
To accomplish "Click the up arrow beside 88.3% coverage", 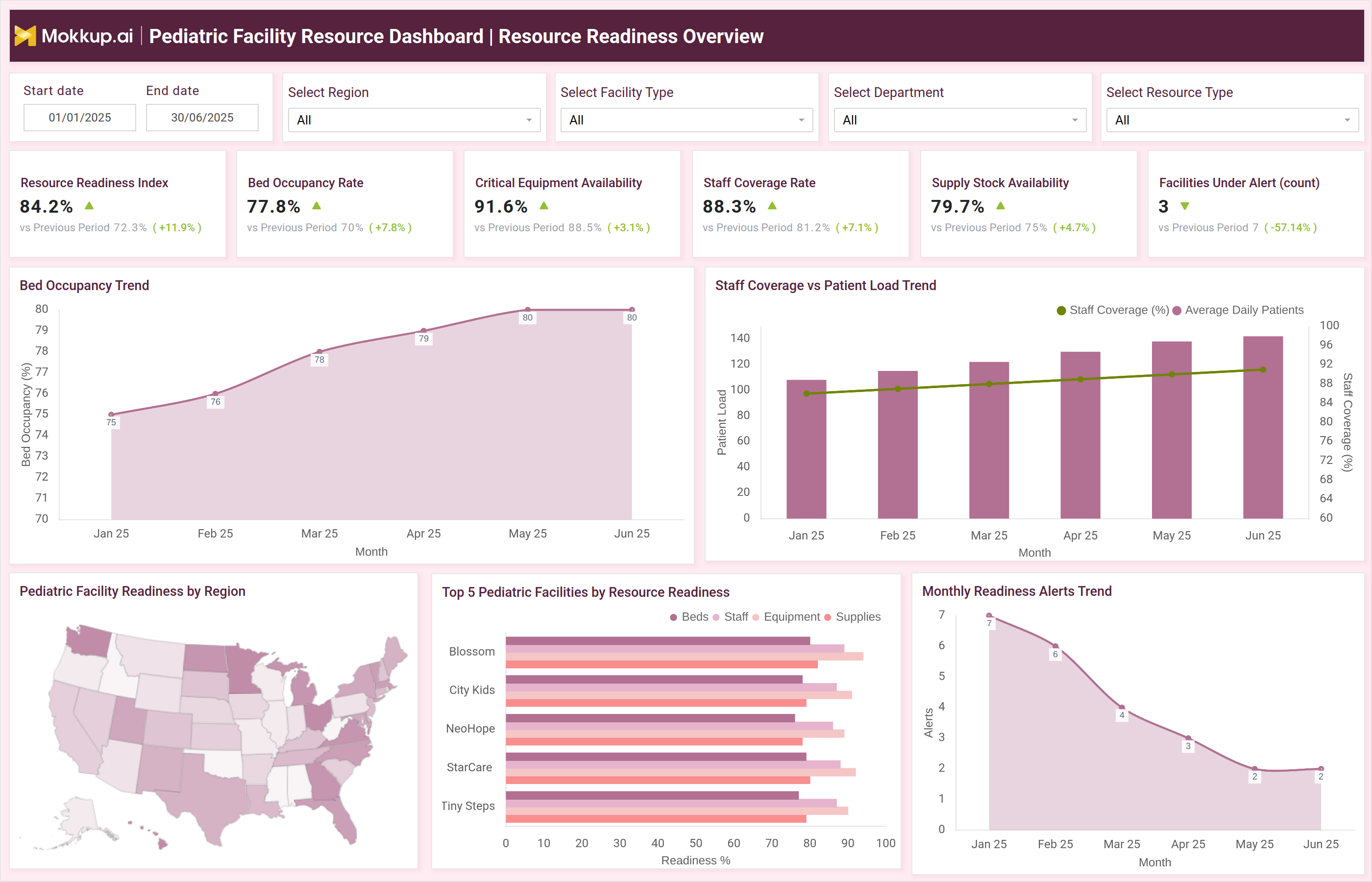I will [772, 206].
